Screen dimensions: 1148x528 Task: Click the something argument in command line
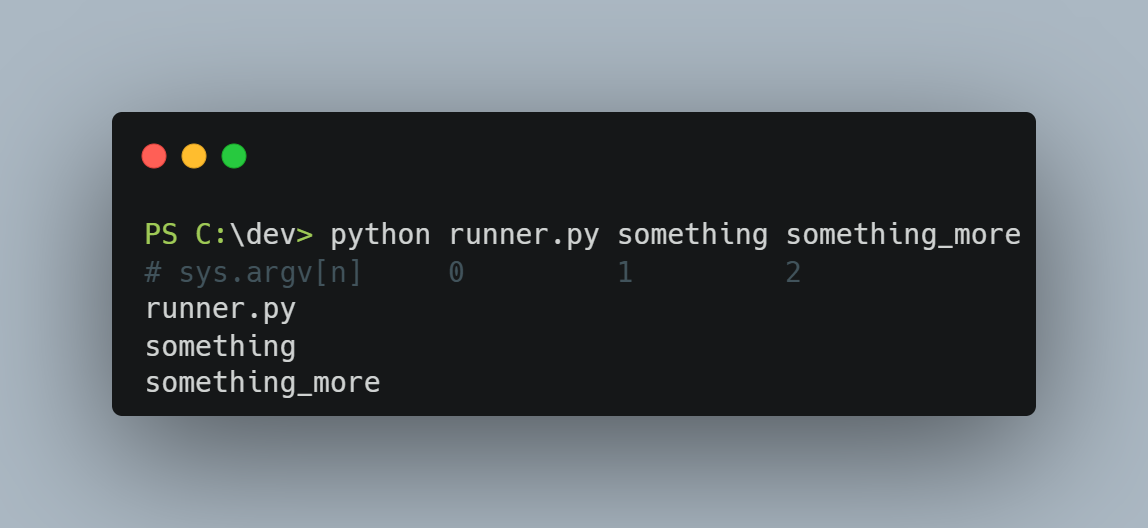[x=693, y=236]
